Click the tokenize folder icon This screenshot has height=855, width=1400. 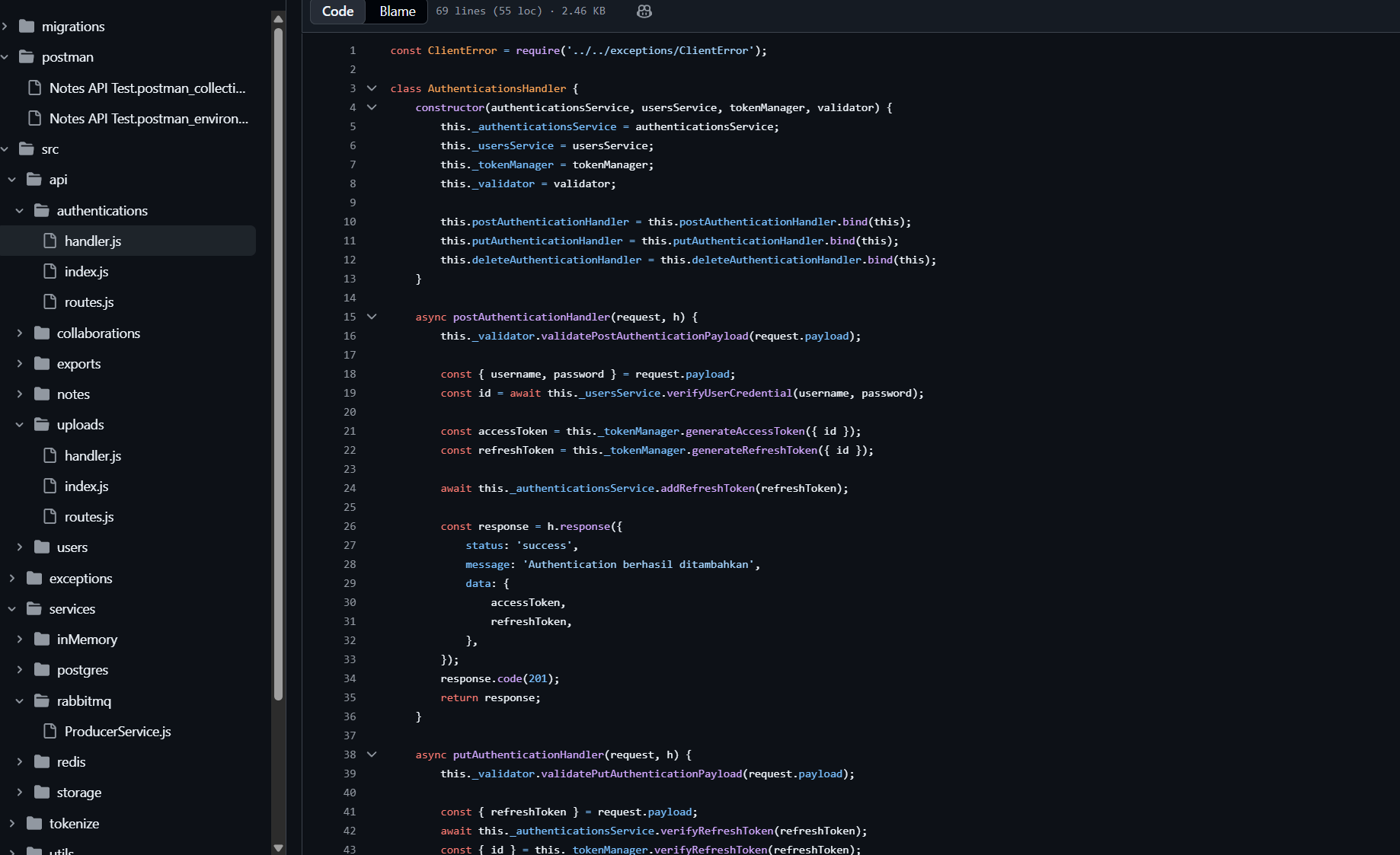point(34,824)
